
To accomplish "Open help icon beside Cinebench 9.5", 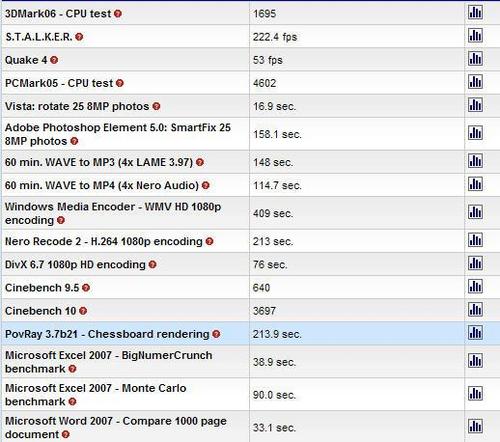I will pyautogui.click(x=86, y=288).
